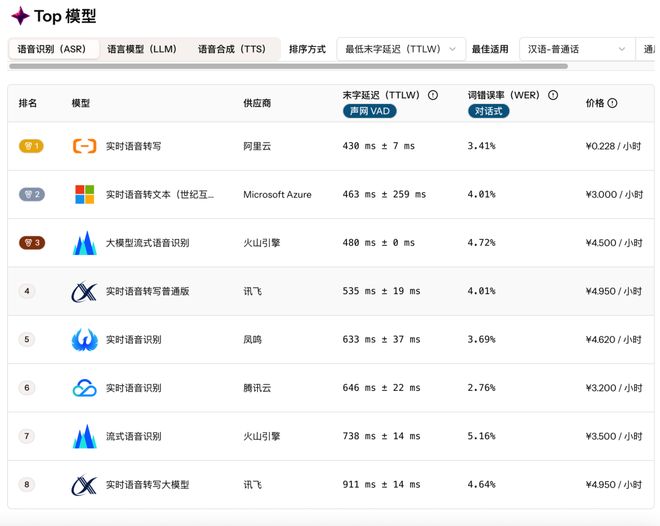Click price ¥0.228 / 小时
Screen dimensions: 660x526
pos(613,146)
